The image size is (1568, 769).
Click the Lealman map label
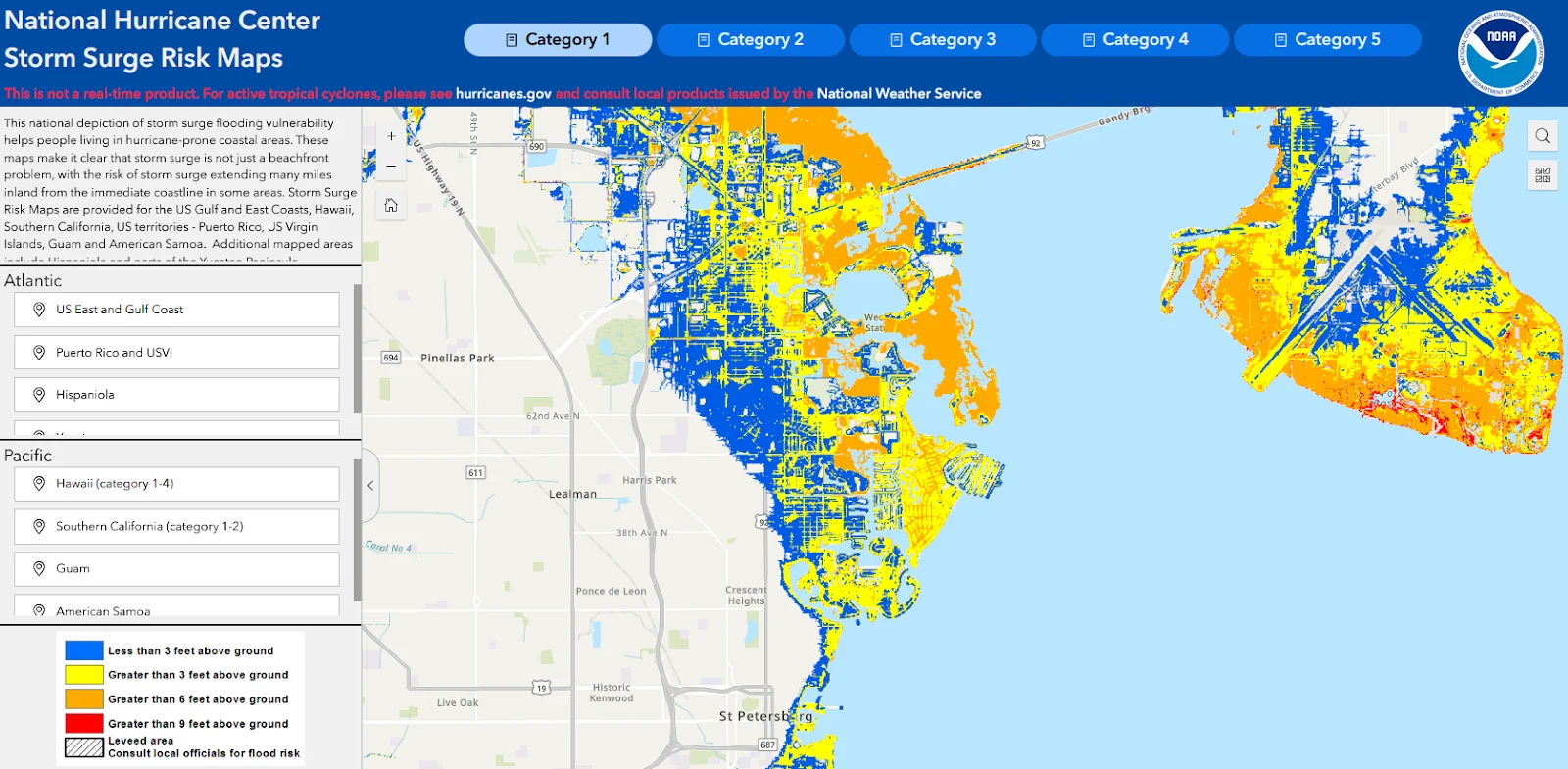click(572, 495)
